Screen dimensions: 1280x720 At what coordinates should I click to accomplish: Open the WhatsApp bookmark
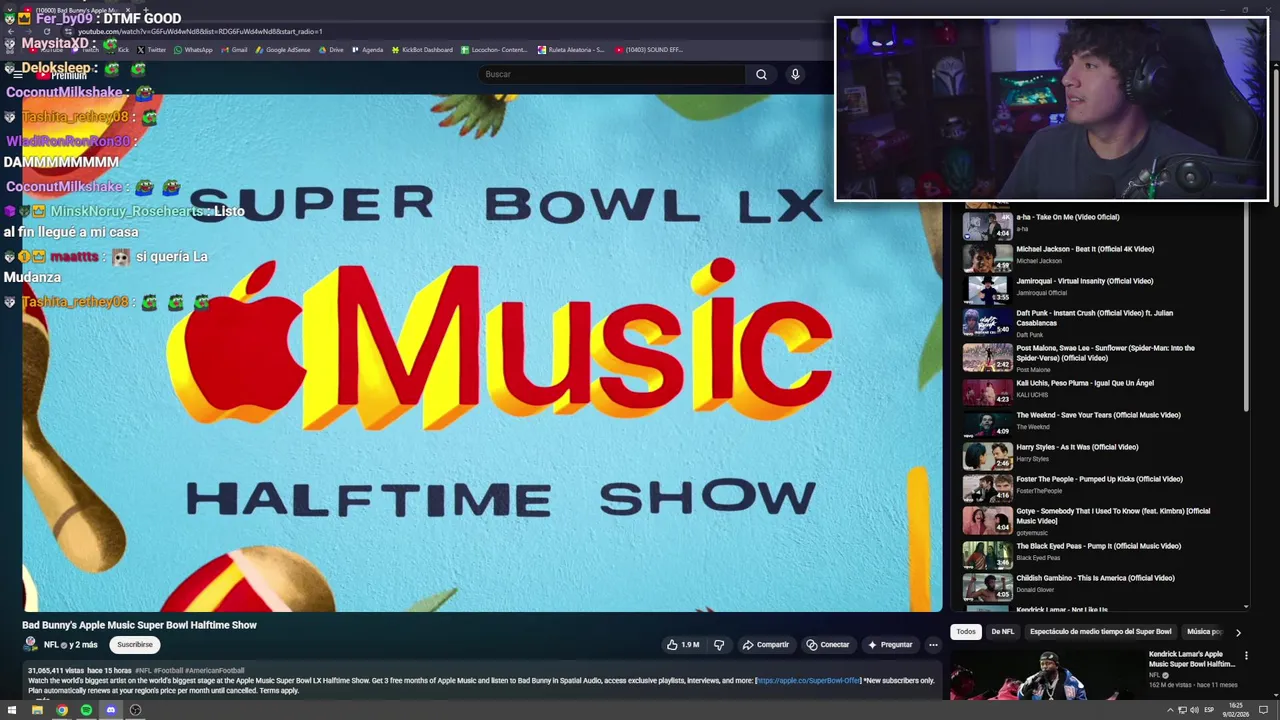point(193,49)
